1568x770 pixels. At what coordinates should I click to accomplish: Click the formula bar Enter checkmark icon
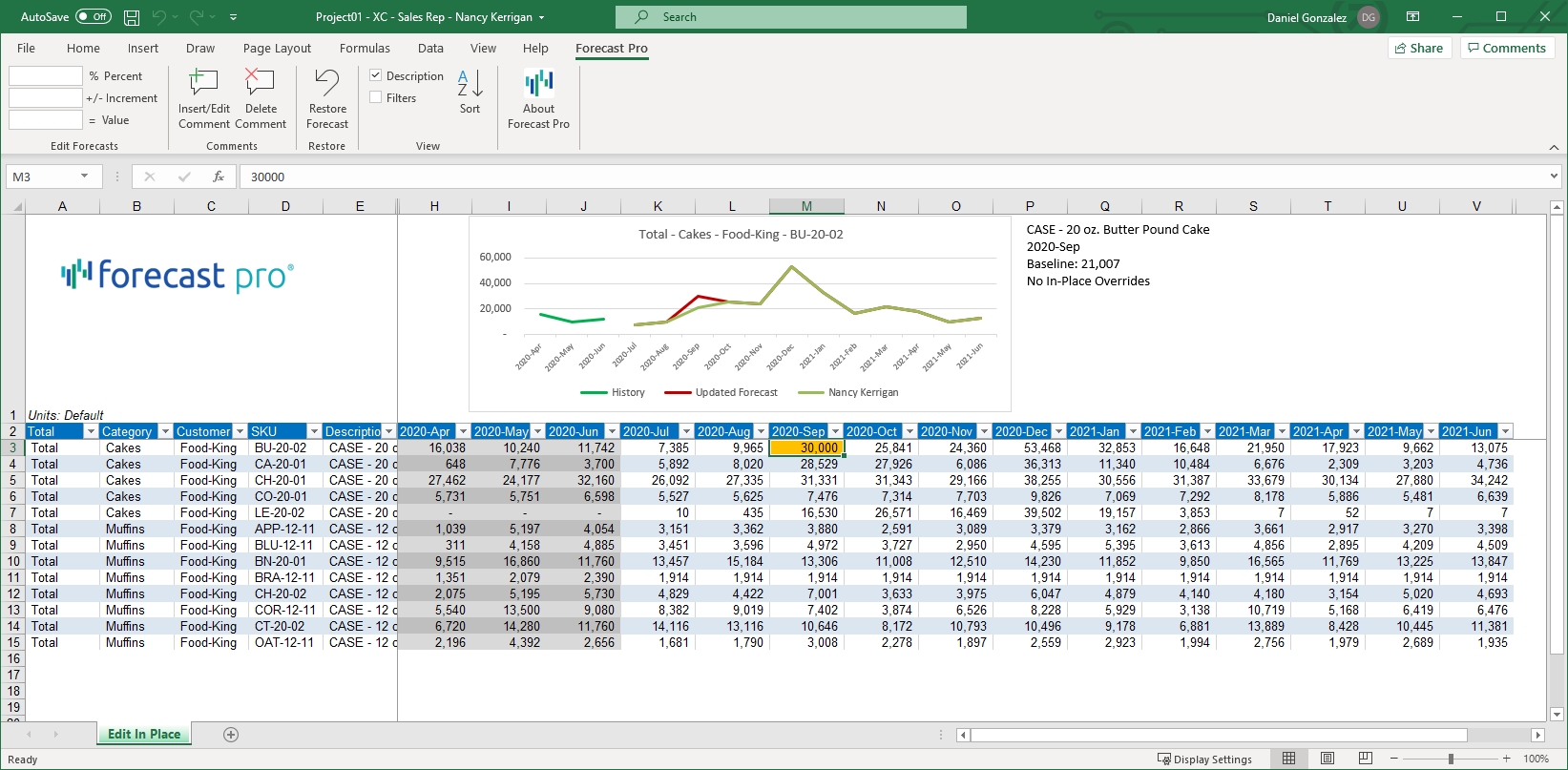pyautogui.click(x=184, y=177)
